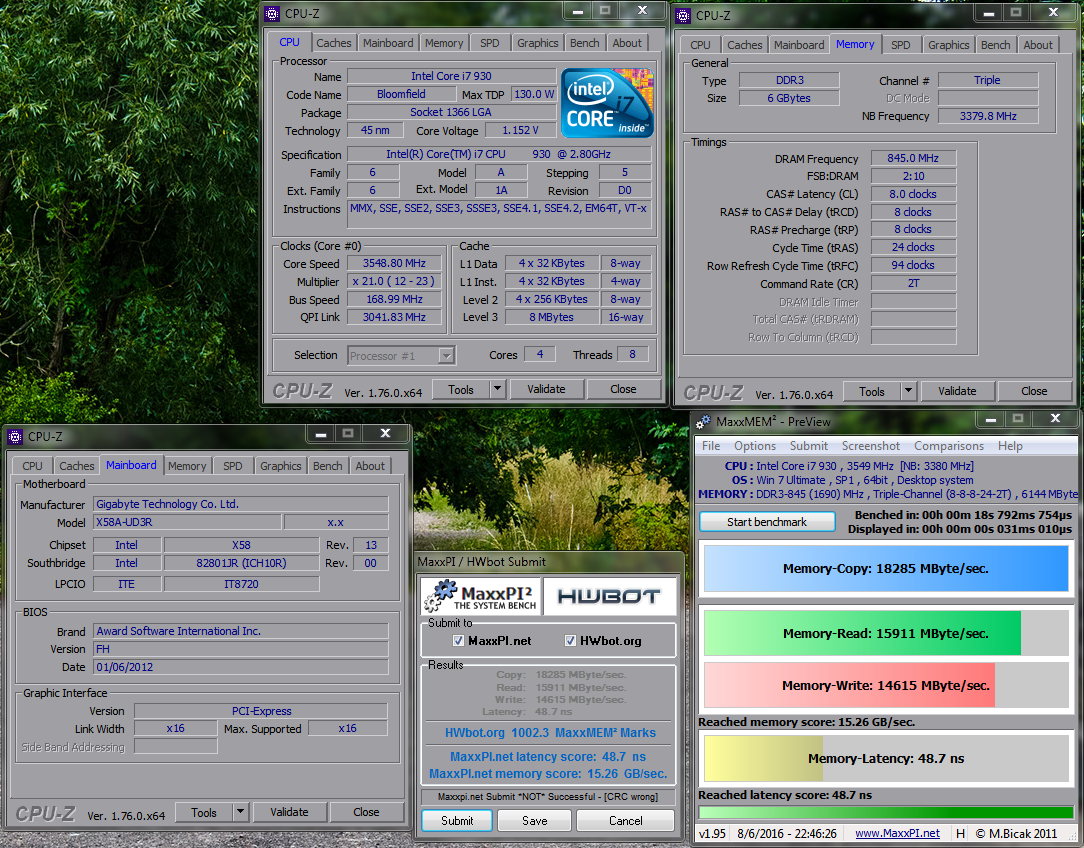The height and width of the screenshot is (848, 1084).
Task: Click CPU-Z app icon in top-left window title
Action: pos(272,14)
